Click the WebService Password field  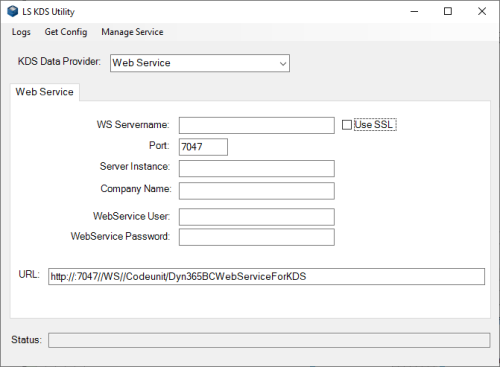[257, 237]
